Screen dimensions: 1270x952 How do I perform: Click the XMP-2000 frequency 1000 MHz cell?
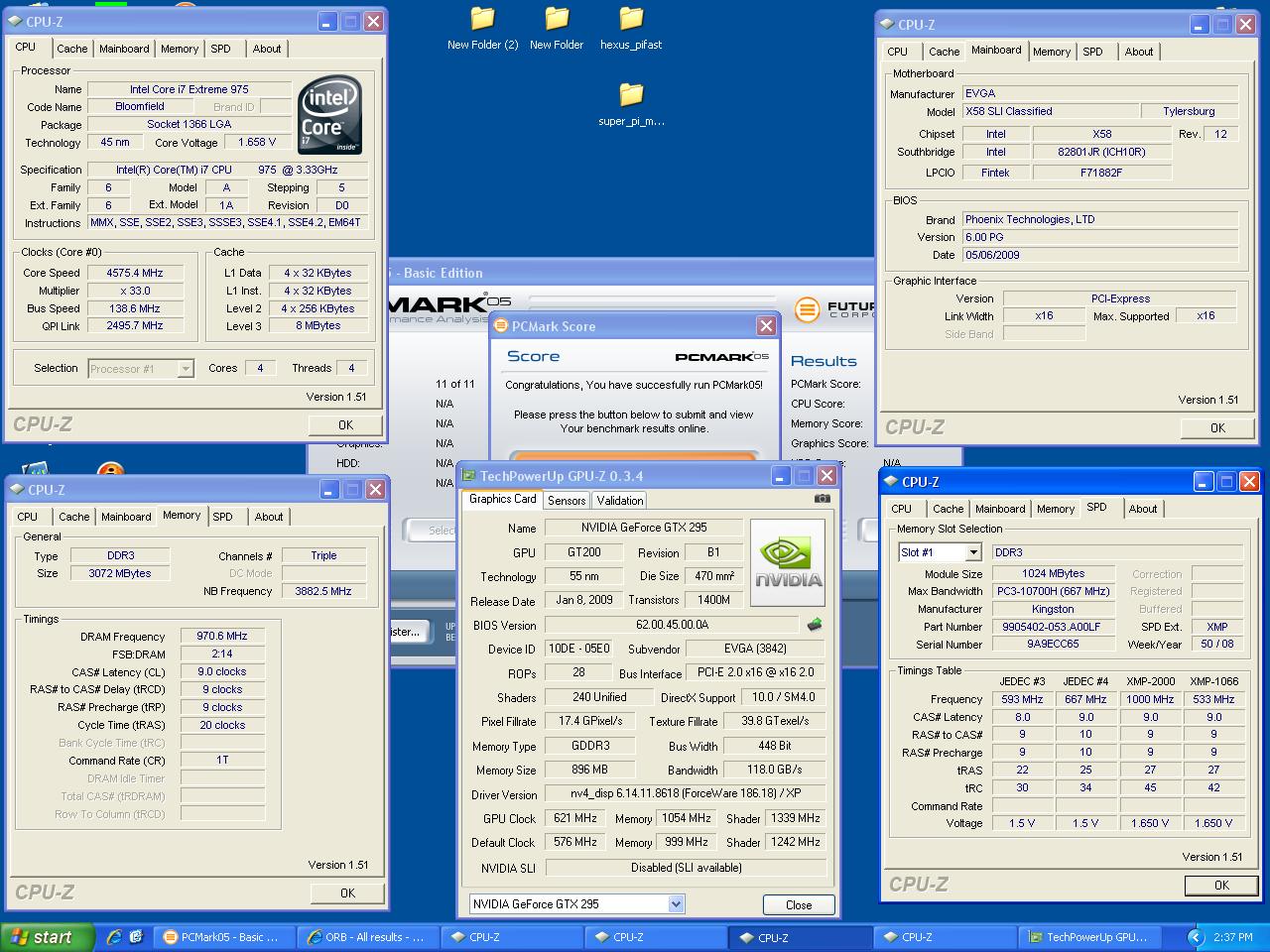1150,698
